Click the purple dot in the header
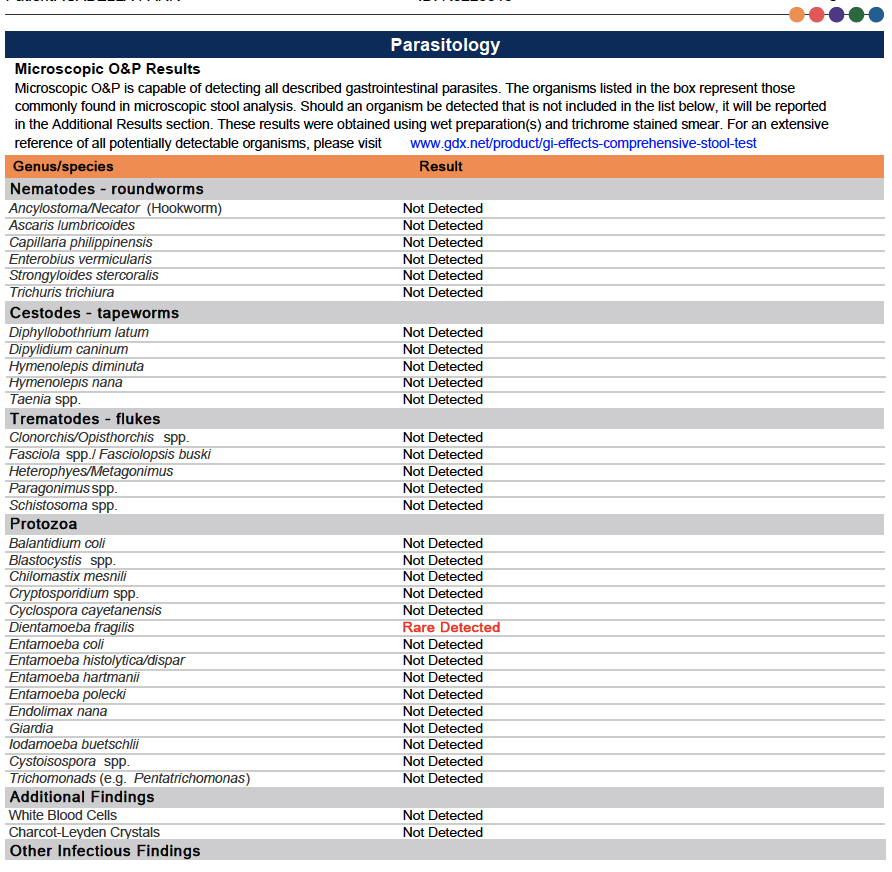 837,14
